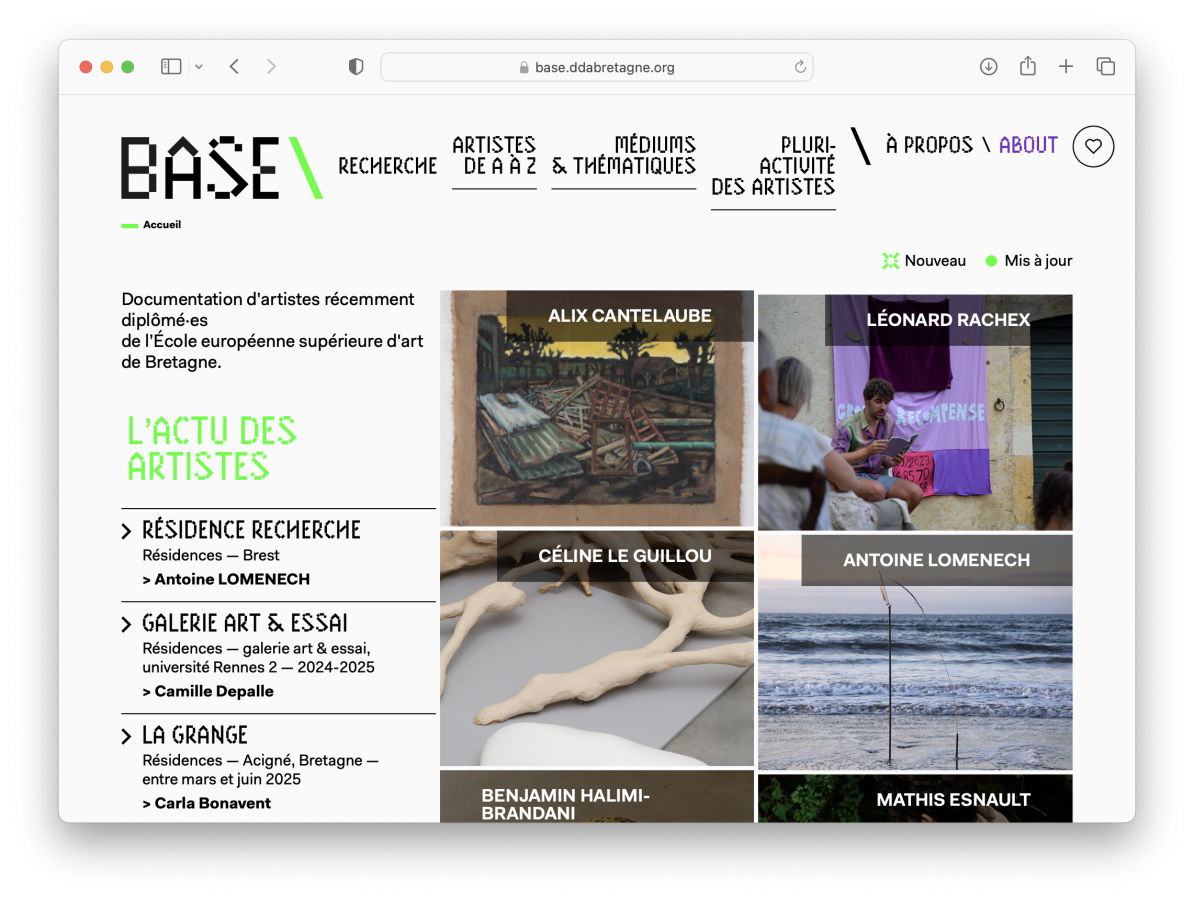Open Safari downloads icon
This screenshot has height=900, width=1194.
coord(988,67)
